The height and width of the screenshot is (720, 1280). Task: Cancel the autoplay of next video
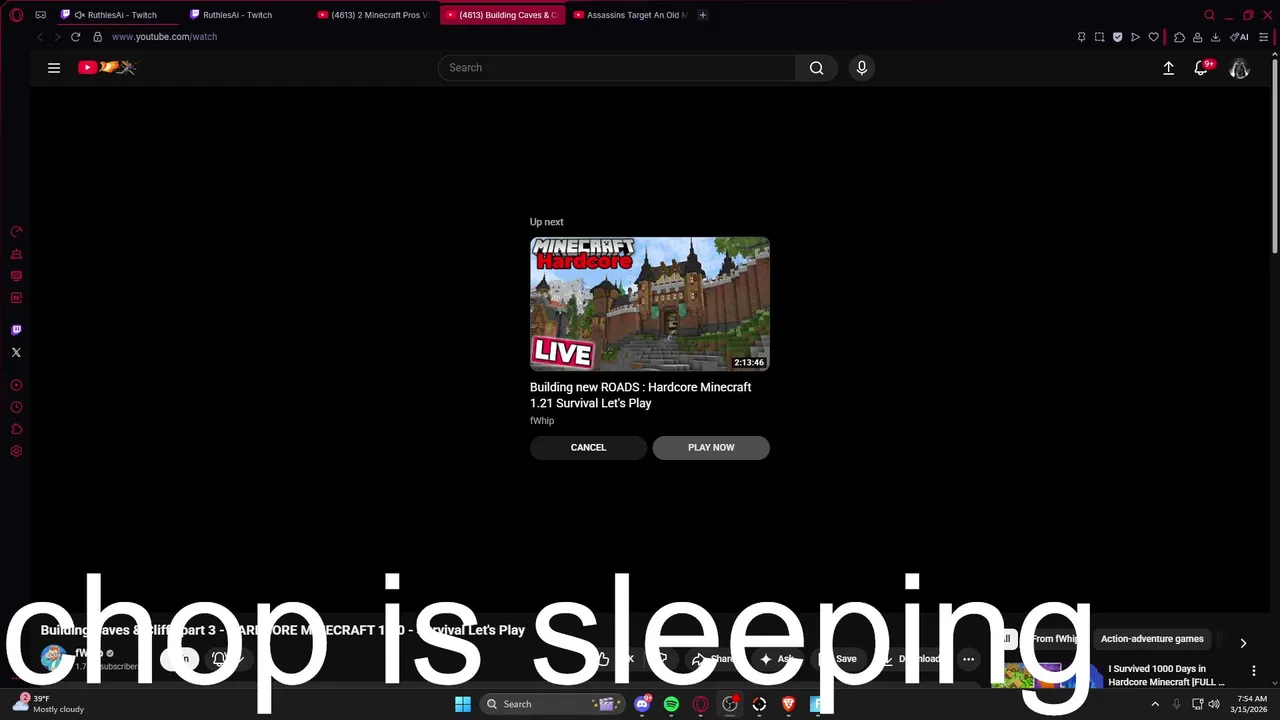588,447
